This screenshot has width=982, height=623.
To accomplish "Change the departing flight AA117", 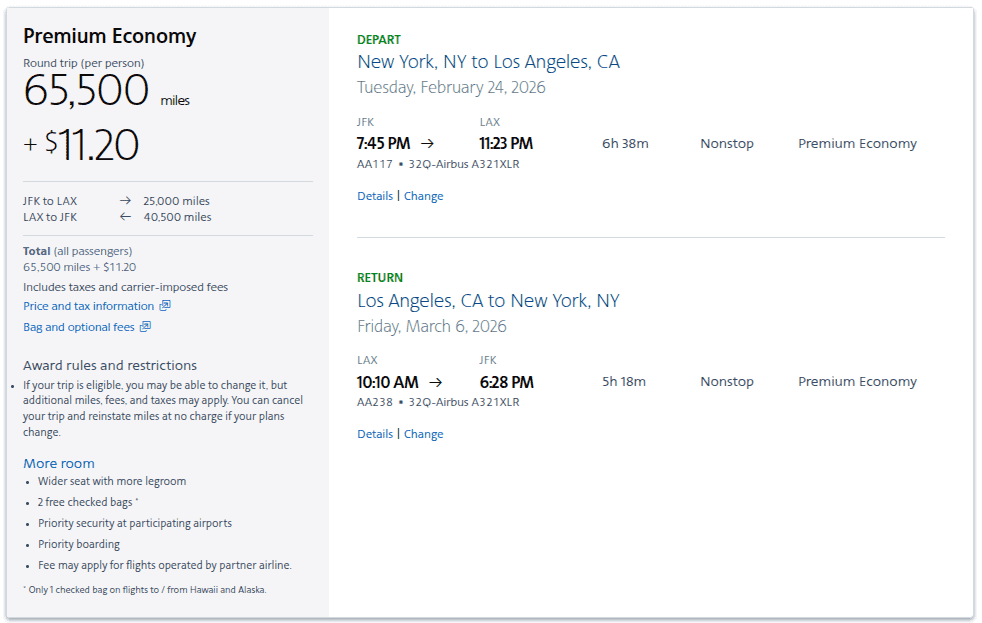I will (x=423, y=196).
